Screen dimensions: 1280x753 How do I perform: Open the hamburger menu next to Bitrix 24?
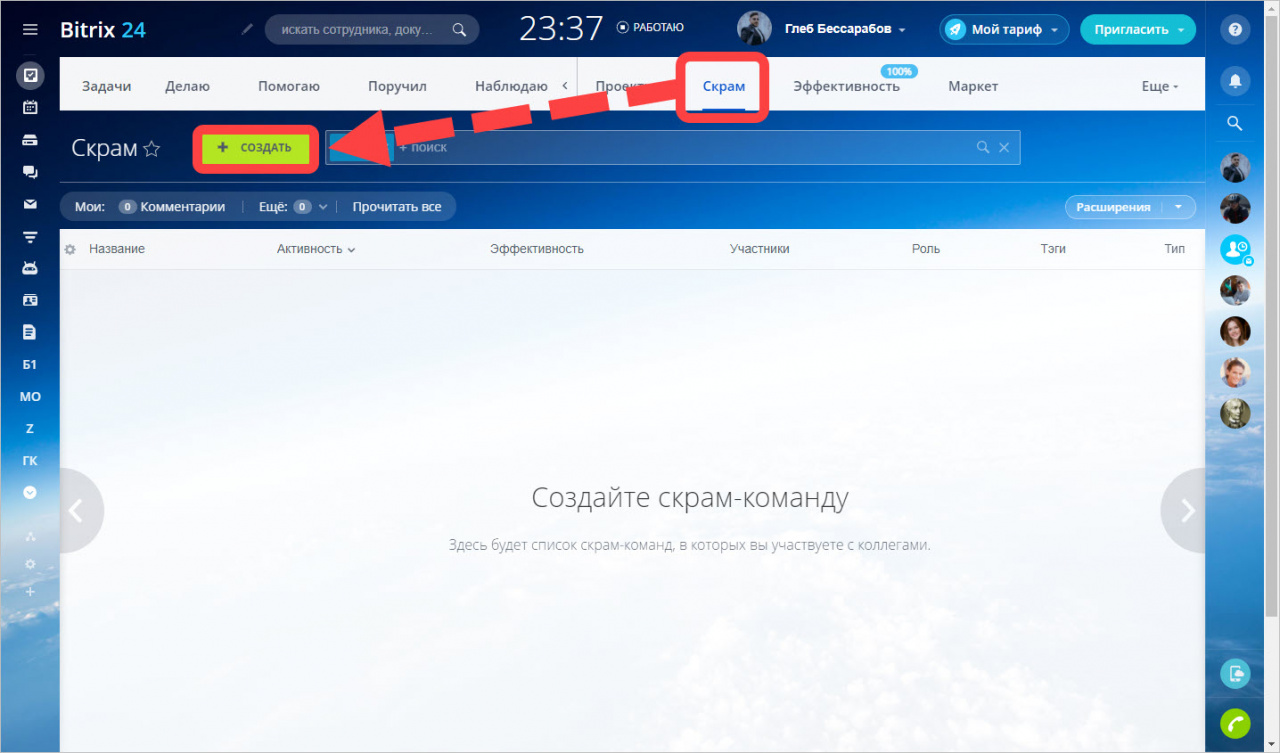click(x=30, y=30)
